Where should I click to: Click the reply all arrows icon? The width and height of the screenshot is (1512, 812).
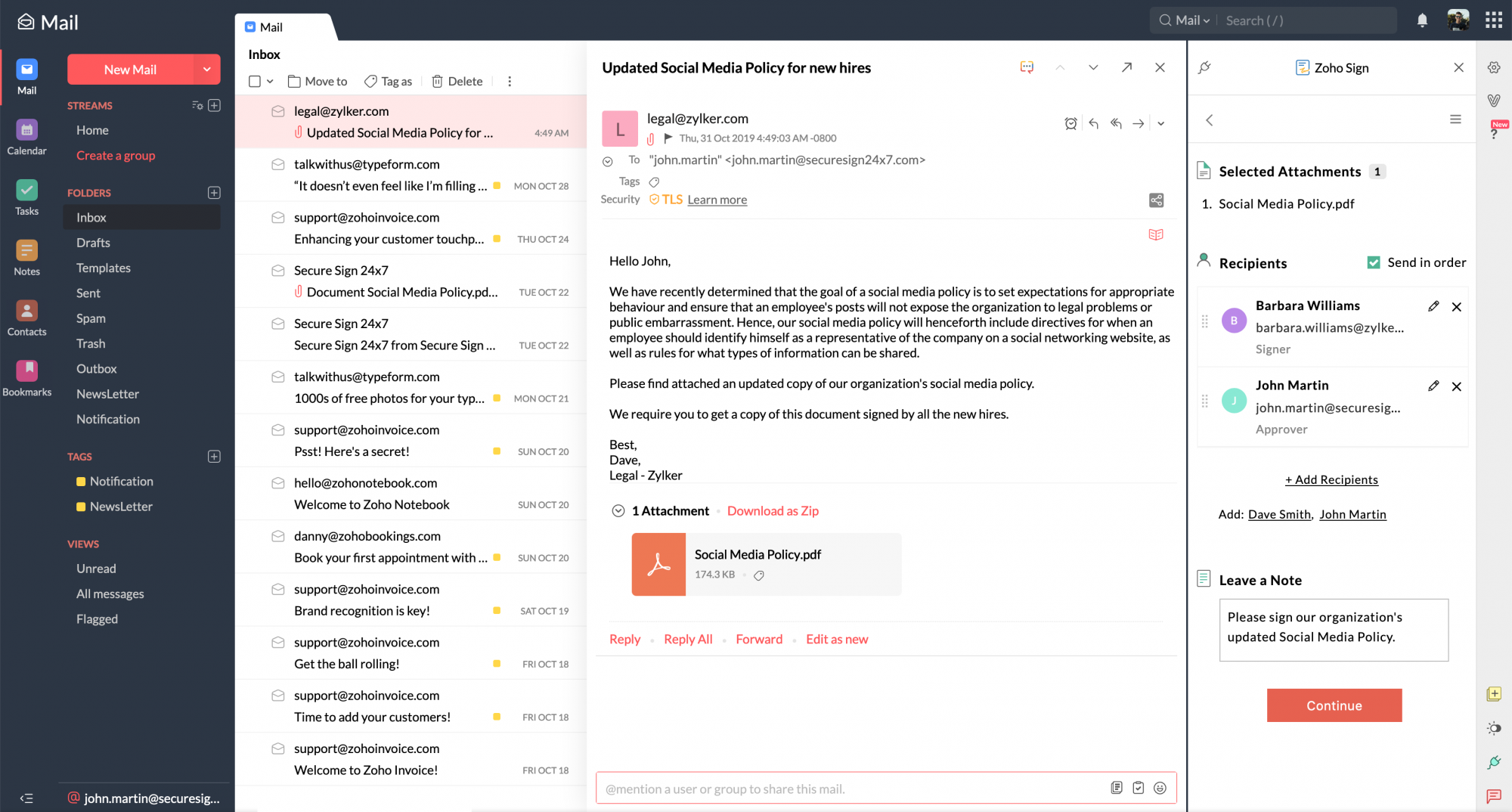tap(1116, 124)
